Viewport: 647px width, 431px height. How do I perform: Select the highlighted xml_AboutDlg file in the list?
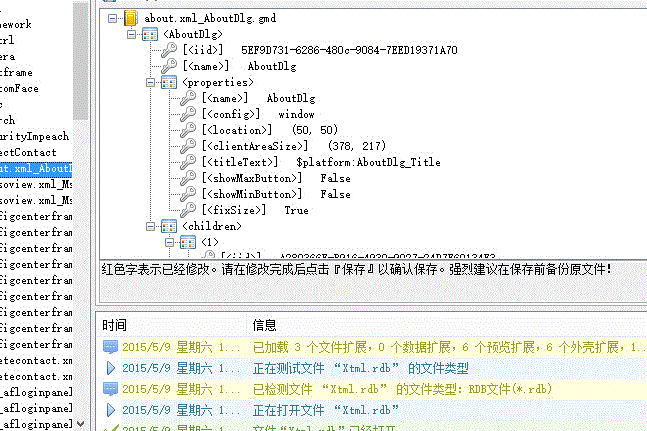36,169
